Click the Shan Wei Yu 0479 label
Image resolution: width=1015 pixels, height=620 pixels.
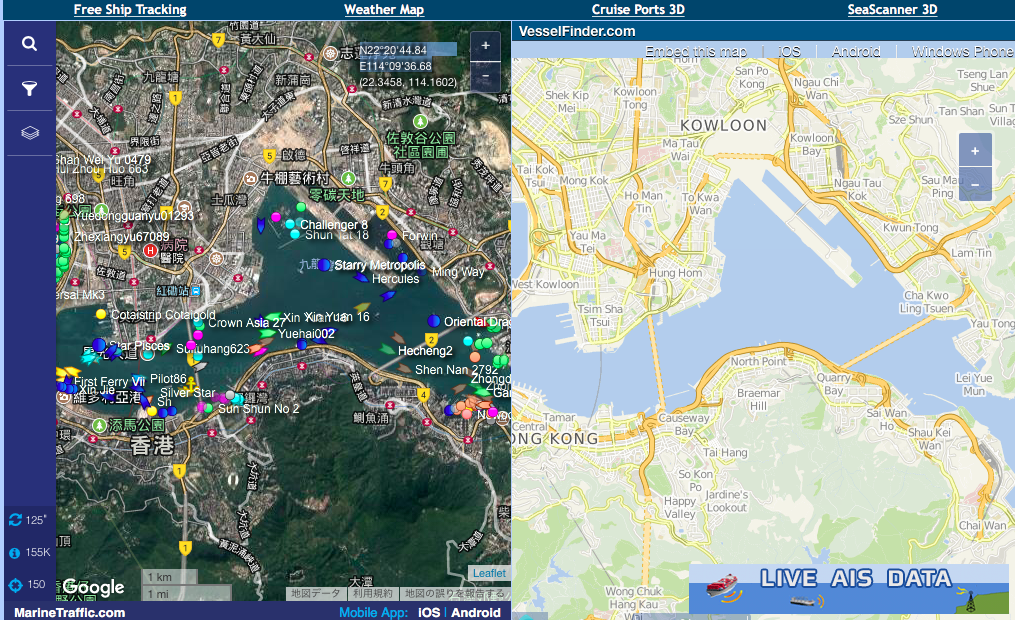(x=104, y=159)
